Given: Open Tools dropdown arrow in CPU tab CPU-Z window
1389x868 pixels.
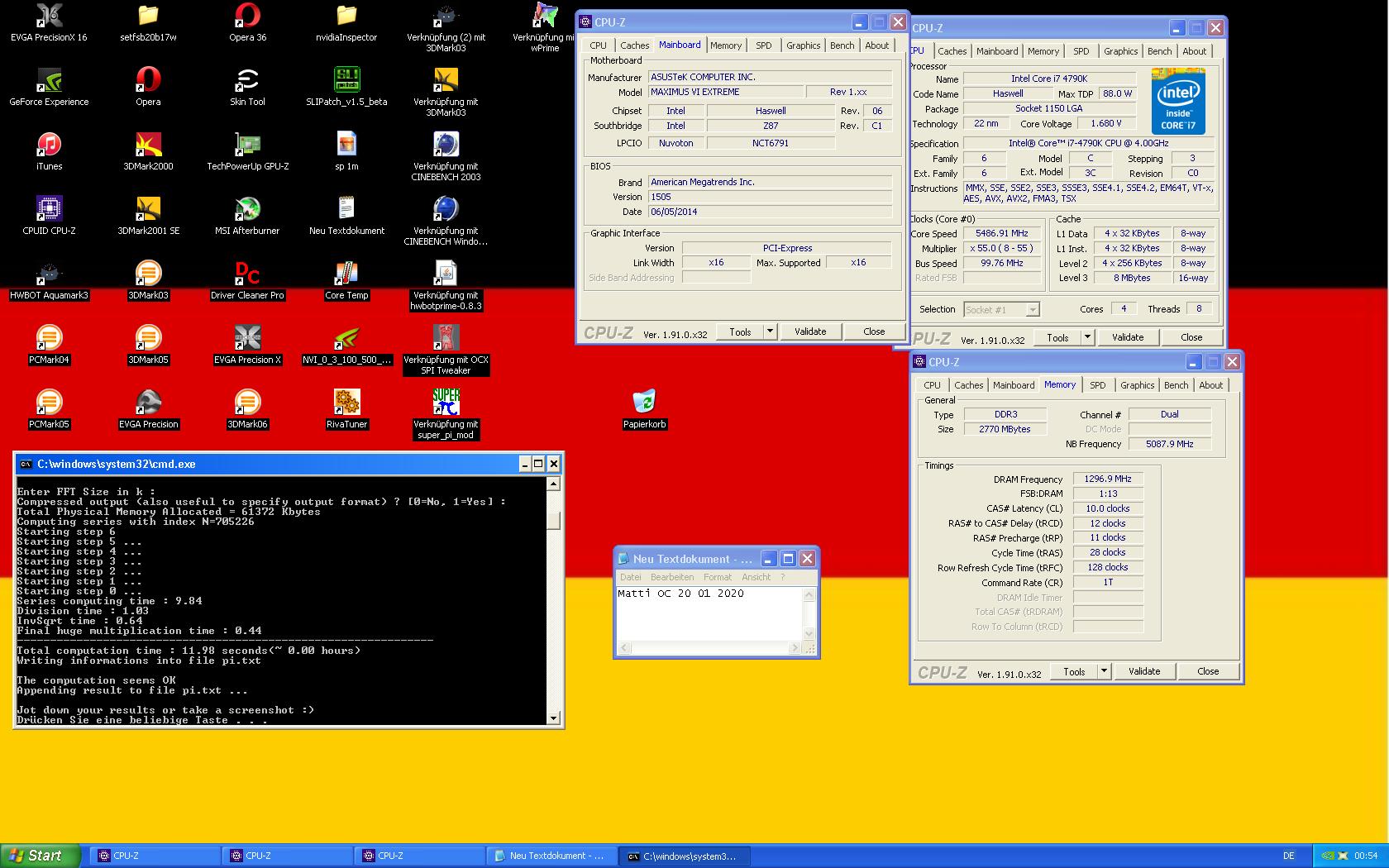Looking at the screenshot, I should point(1087,337).
